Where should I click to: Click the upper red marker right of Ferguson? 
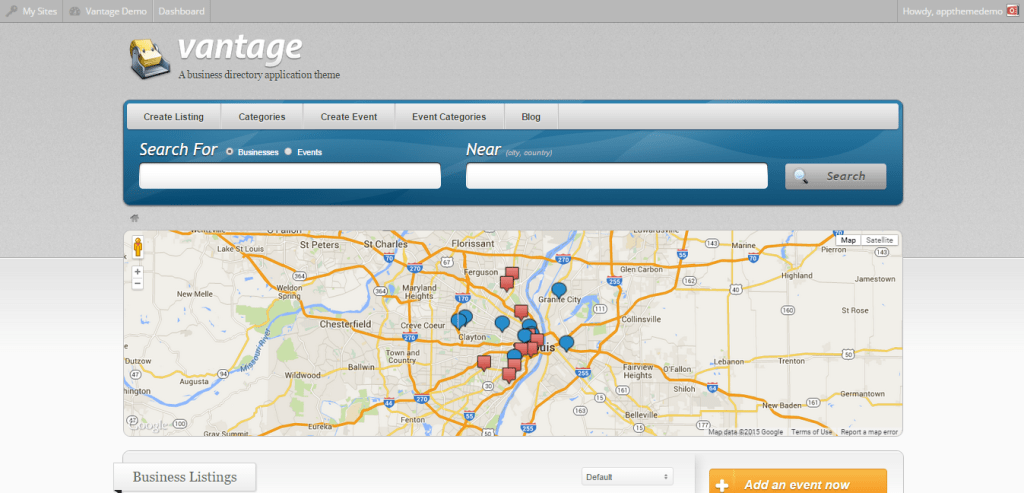[513, 274]
